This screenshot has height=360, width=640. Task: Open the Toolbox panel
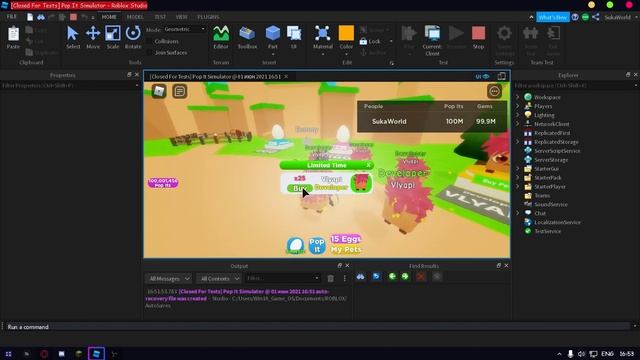click(247, 37)
